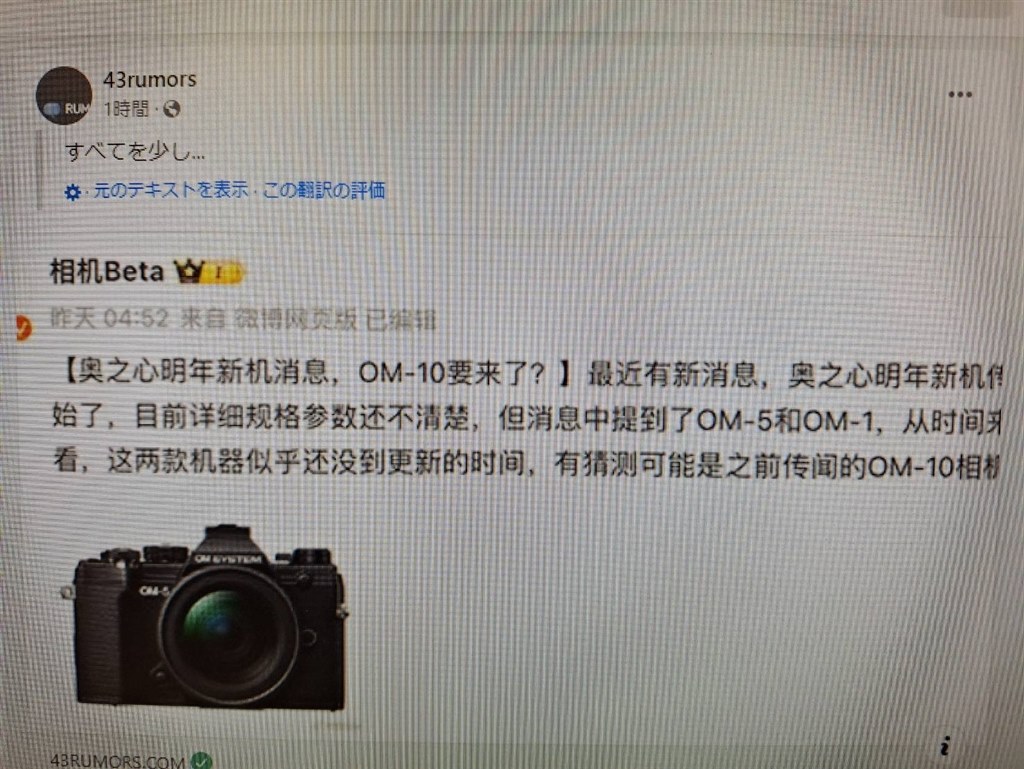Rate this translation link
This screenshot has width=1024, height=769.
tap(324, 190)
